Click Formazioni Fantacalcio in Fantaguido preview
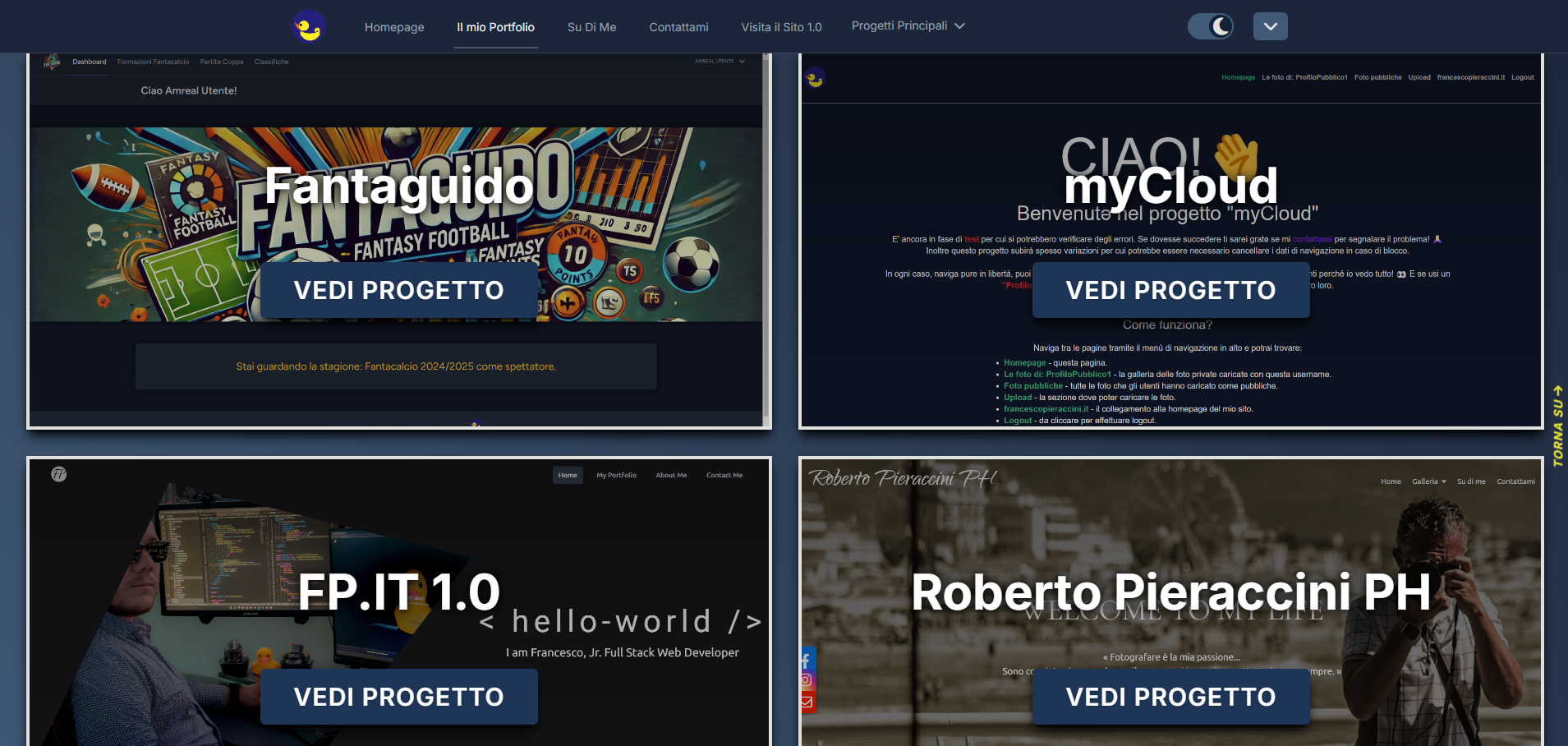1568x746 pixels. 153,62
